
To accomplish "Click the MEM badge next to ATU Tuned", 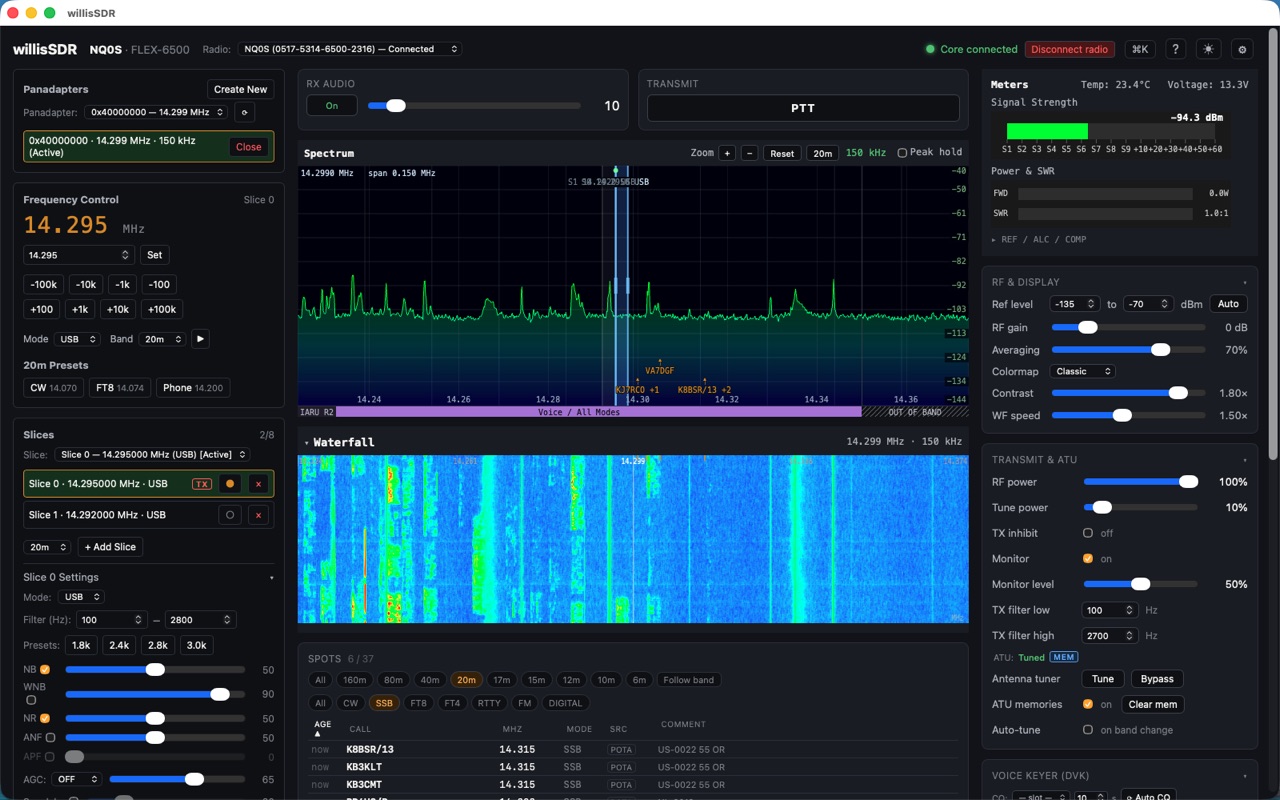I will (x=1063, y=657).
